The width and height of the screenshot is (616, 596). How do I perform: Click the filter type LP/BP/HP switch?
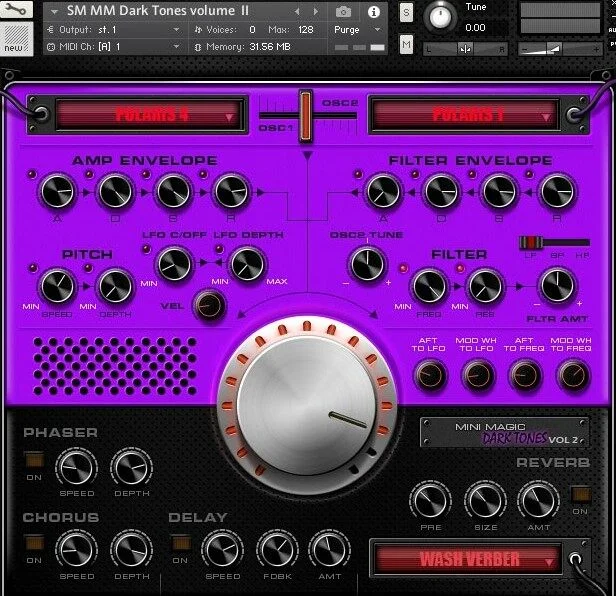pos(554,242)
